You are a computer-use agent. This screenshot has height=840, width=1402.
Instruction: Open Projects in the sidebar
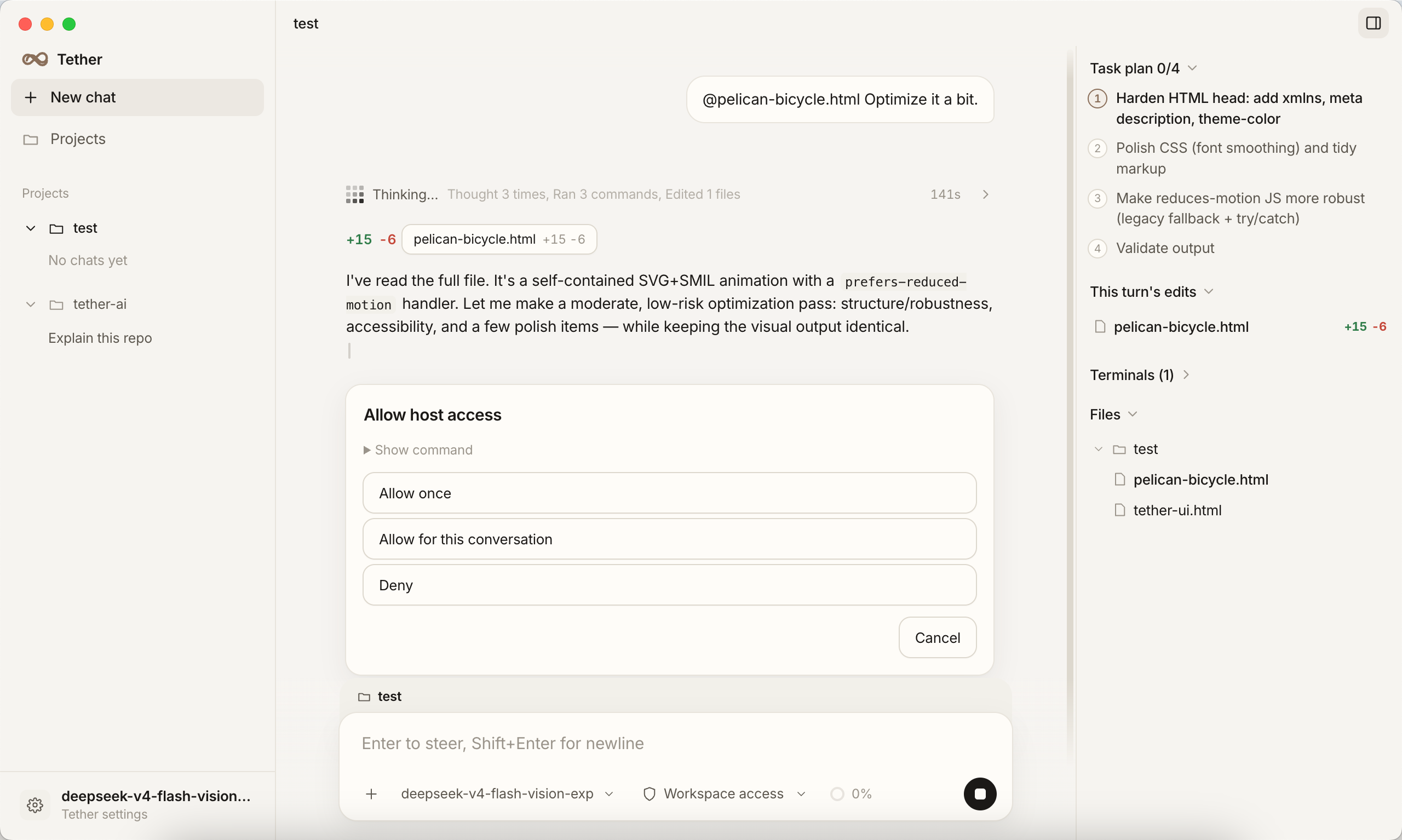[x=137, y=139]
